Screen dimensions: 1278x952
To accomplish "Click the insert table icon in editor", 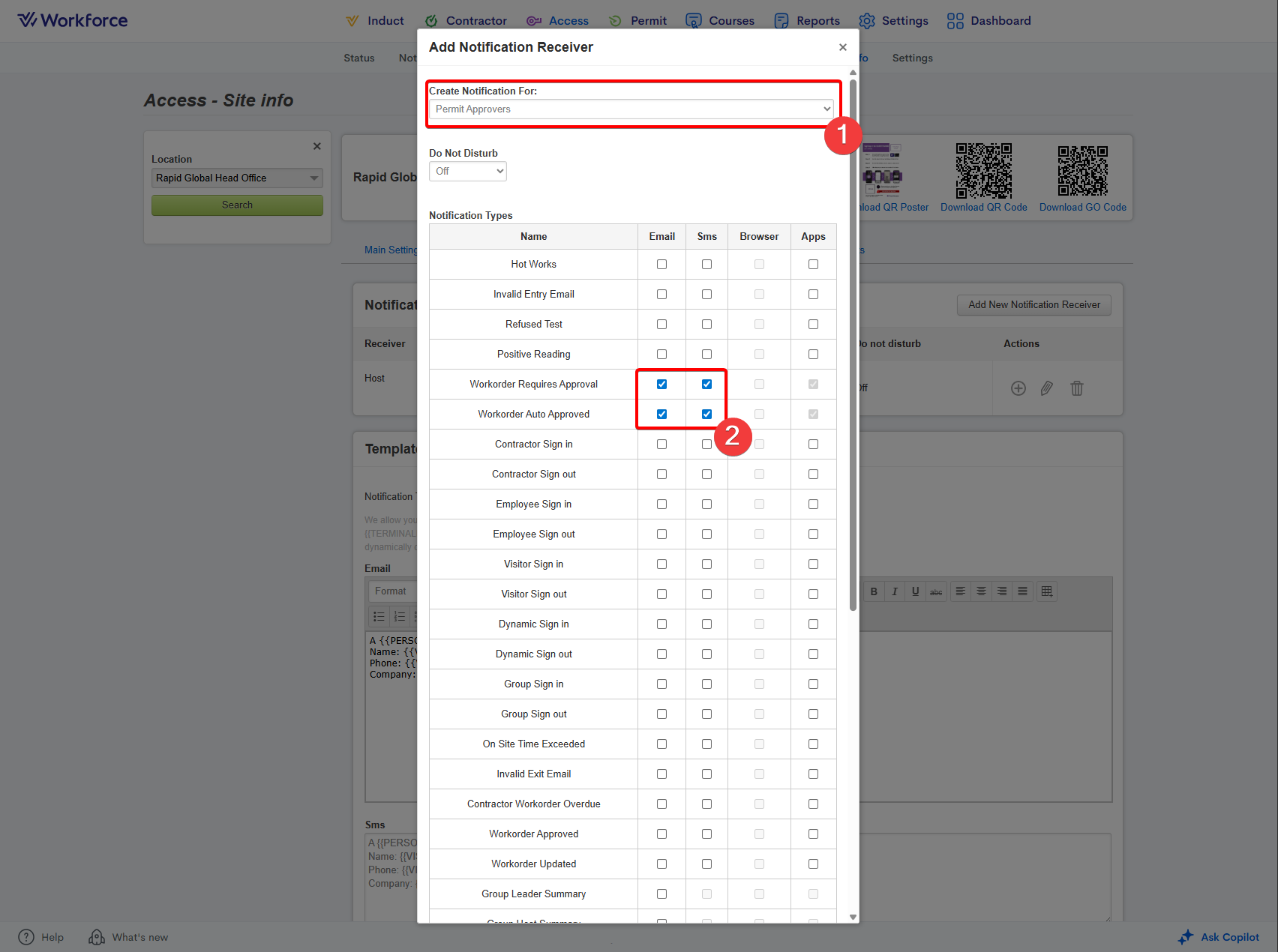I will point(1046,591).
